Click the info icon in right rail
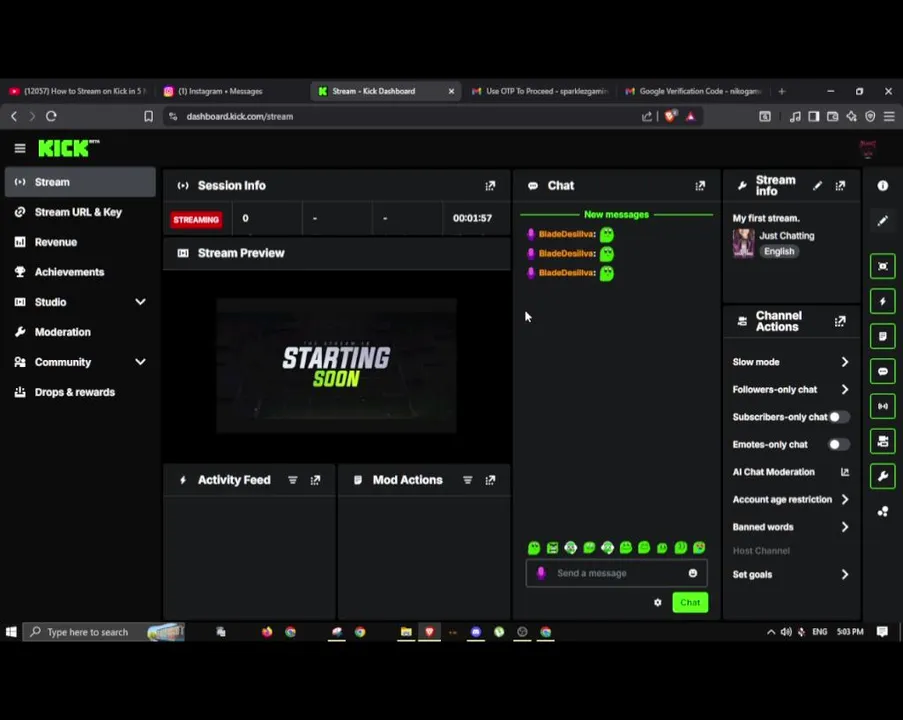The image size is (903, 720). click(882, 185)
